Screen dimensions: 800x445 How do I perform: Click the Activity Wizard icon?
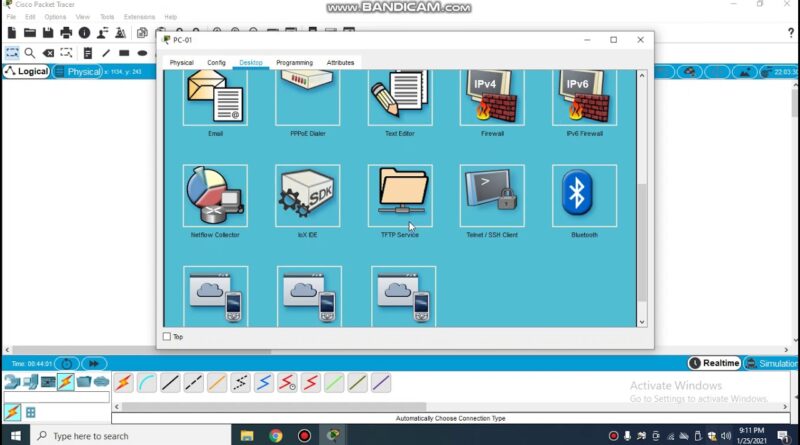(120, 33)
